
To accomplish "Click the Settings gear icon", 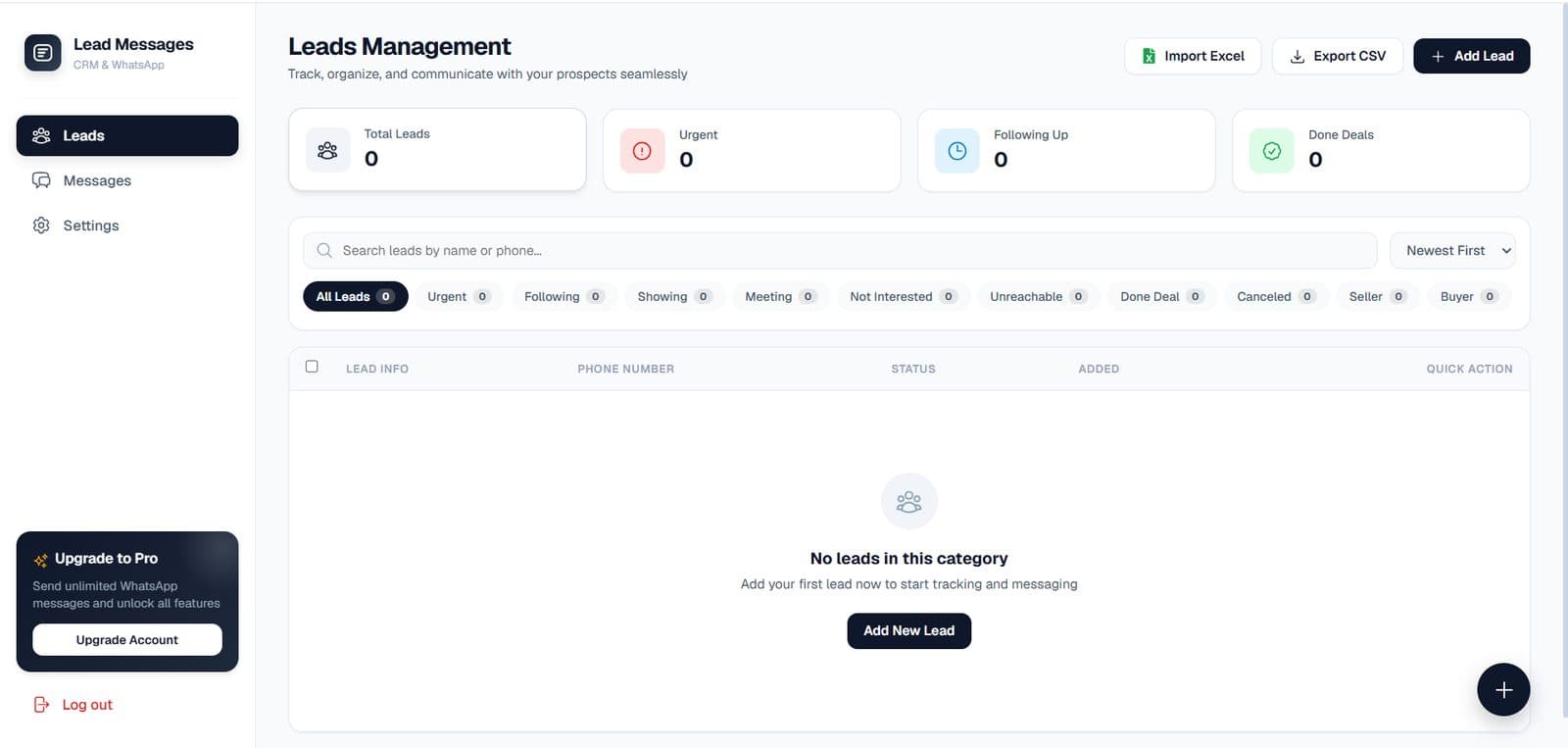I will pyautogui.click(x=41, y=225).
